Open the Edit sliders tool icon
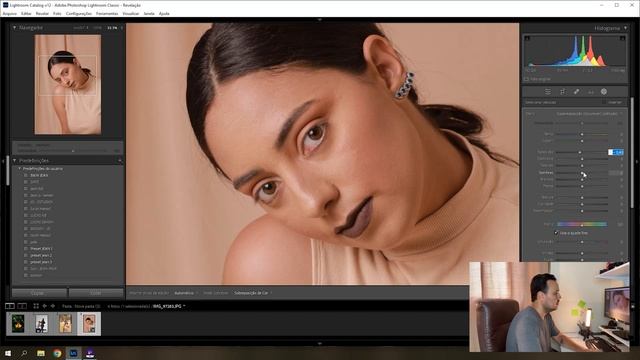This screenshot has height=360, width=640. (548, 92)
